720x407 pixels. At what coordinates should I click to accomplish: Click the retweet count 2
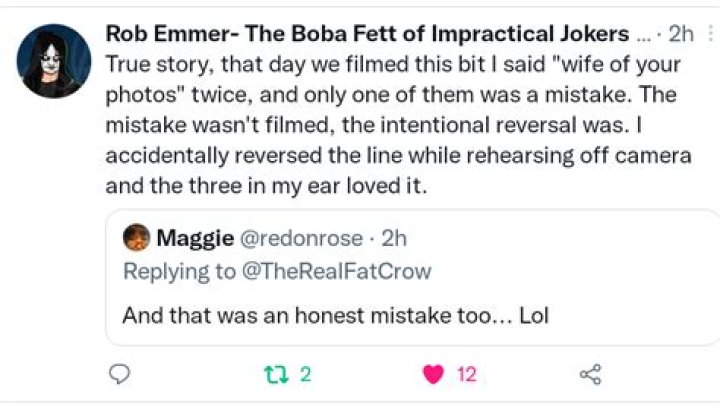tap(306, 375)
